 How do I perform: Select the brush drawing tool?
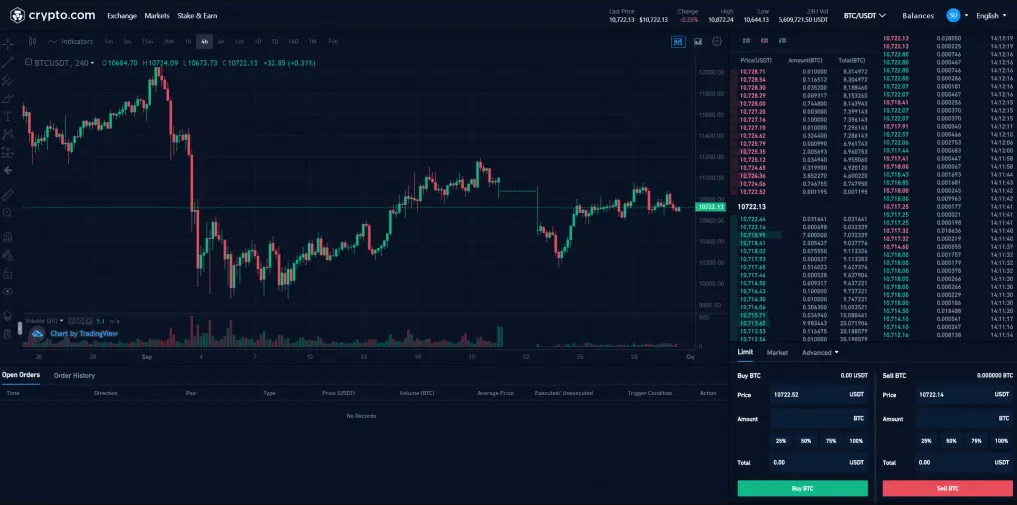(x=8, y=98)
